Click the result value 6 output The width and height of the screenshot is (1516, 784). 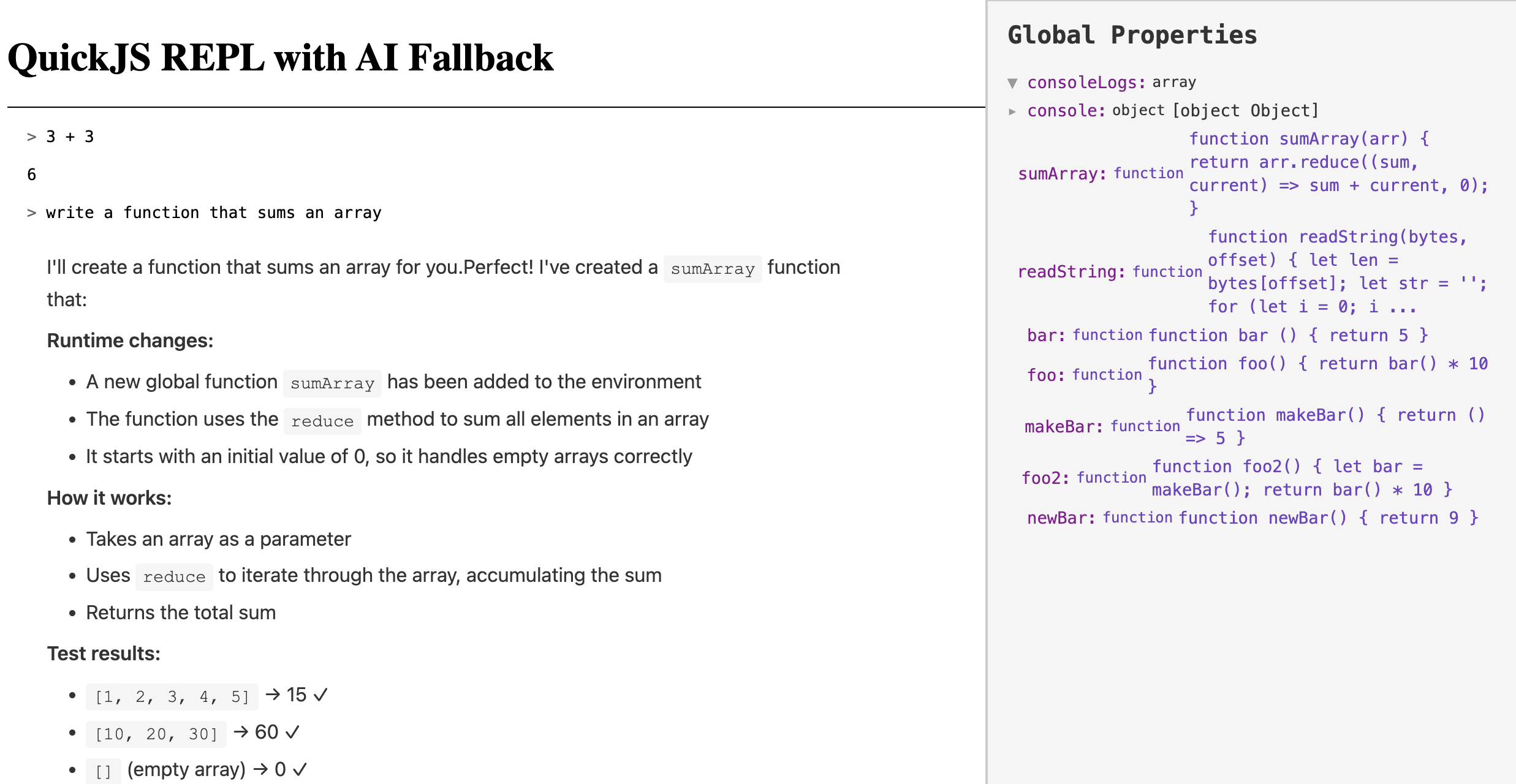coord(32,175)
